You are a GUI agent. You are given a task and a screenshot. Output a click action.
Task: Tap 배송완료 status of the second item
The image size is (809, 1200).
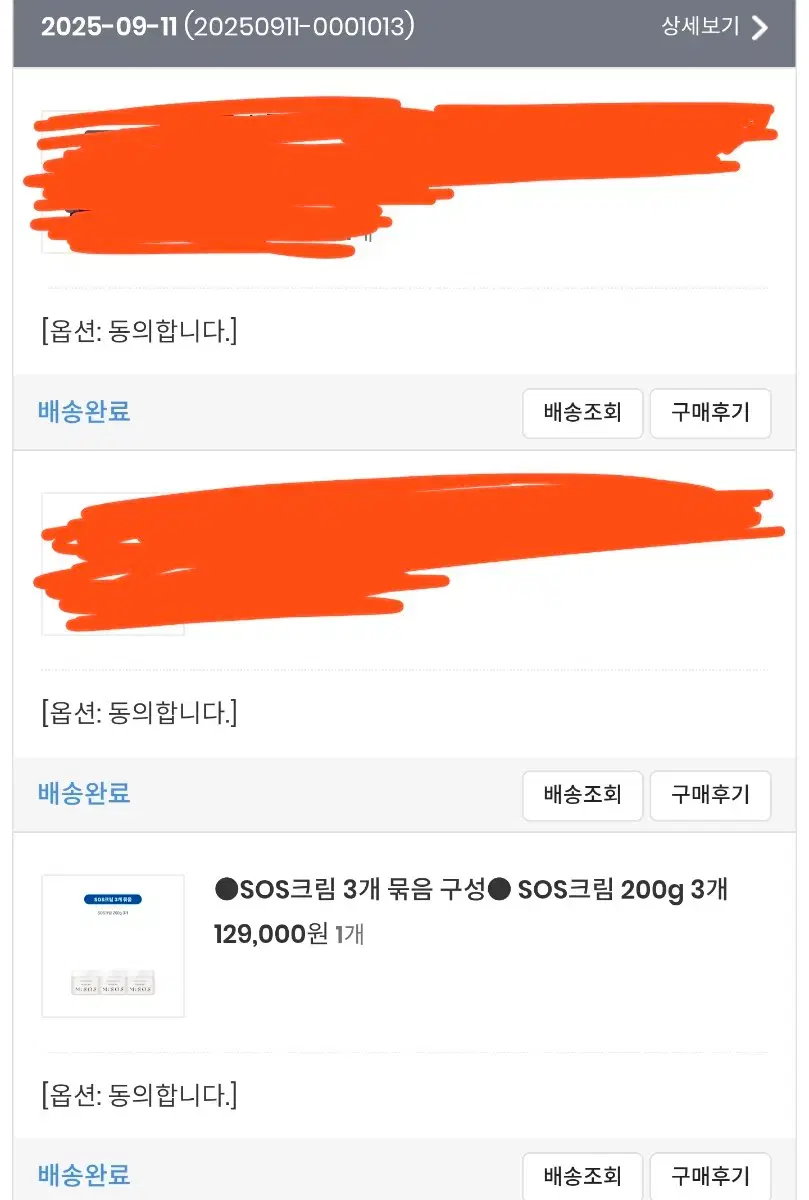[x=84, y=794]
